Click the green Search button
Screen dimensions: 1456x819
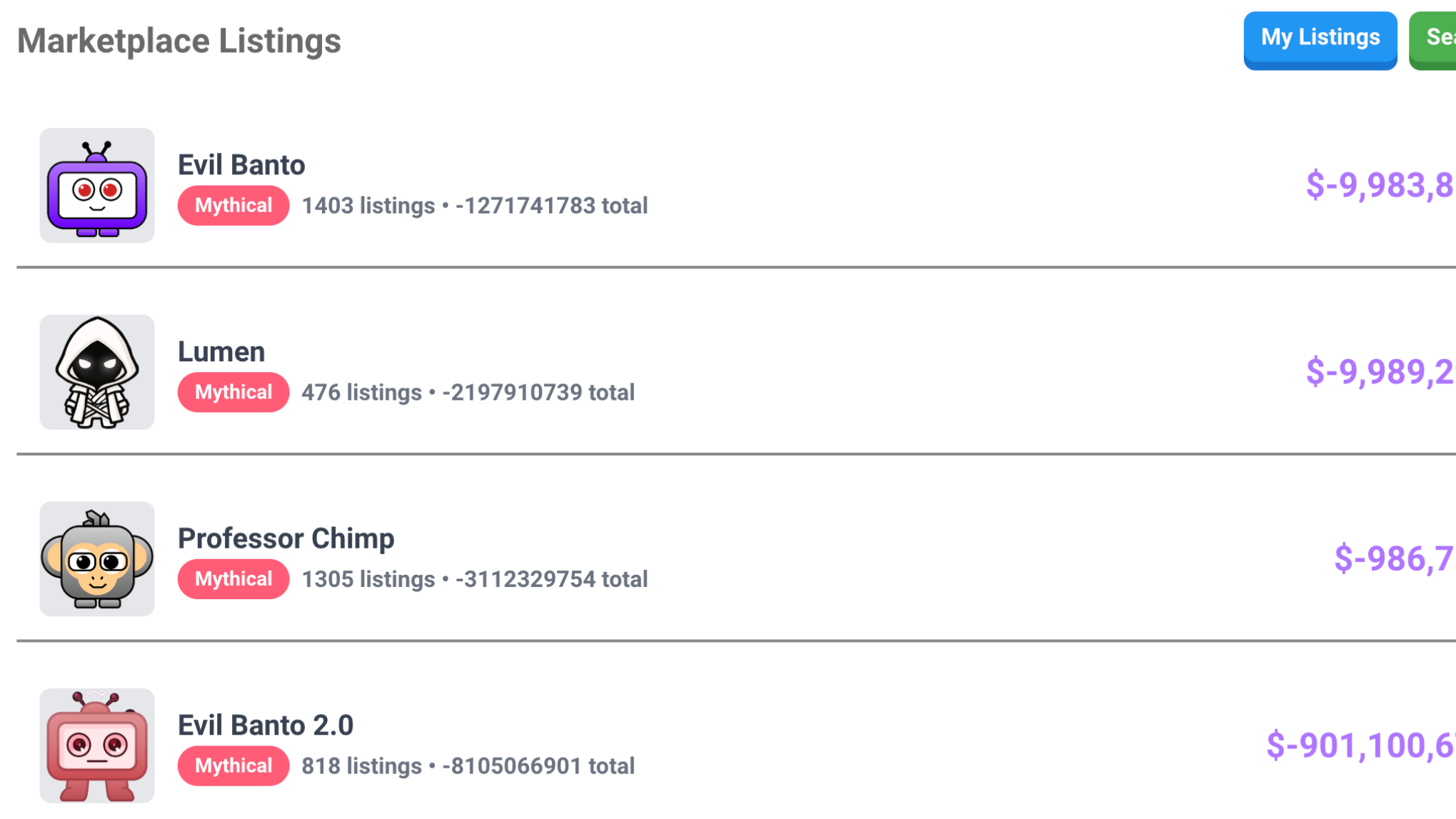(1433, 40)
